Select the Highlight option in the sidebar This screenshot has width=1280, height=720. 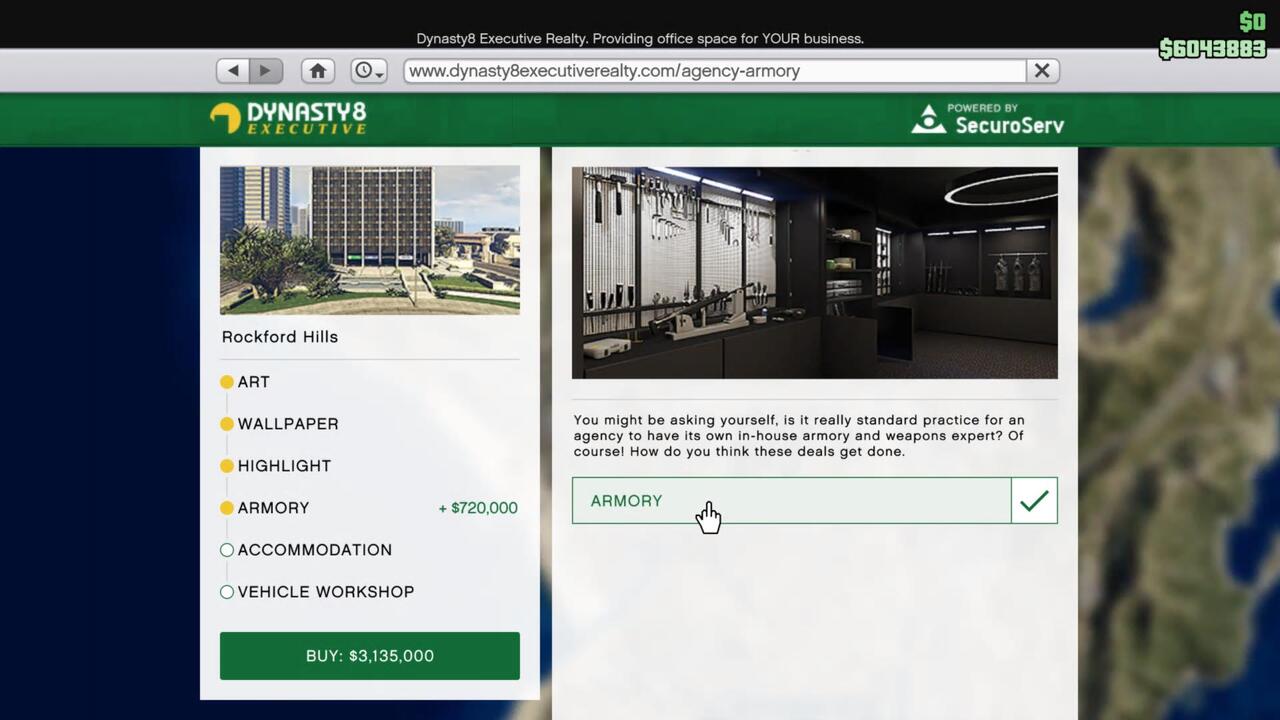click(x=284, y=466)
